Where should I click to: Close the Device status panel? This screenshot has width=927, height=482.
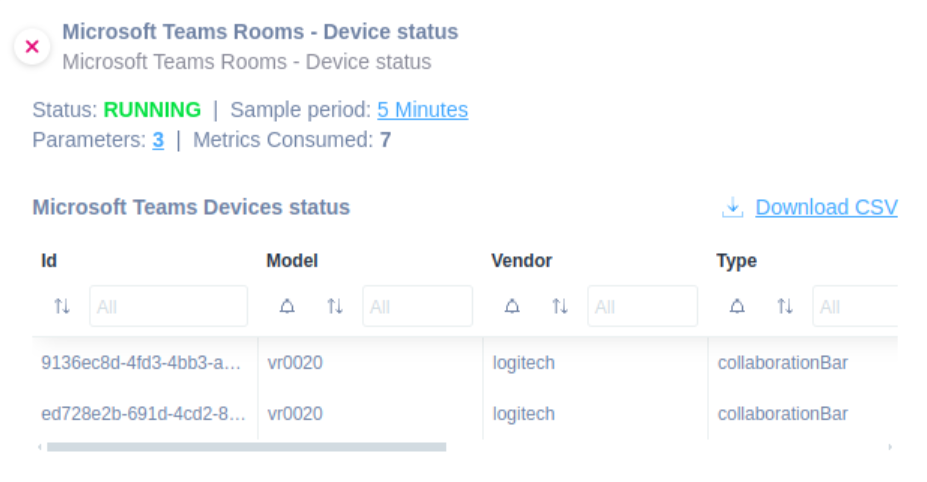[32, 46]
